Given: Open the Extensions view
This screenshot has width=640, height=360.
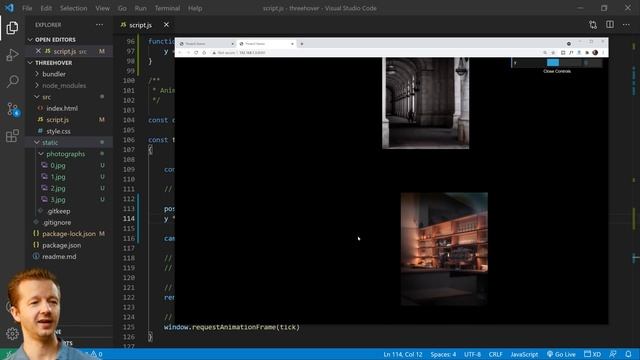Looking at the screenshot, I should point(12,136).
